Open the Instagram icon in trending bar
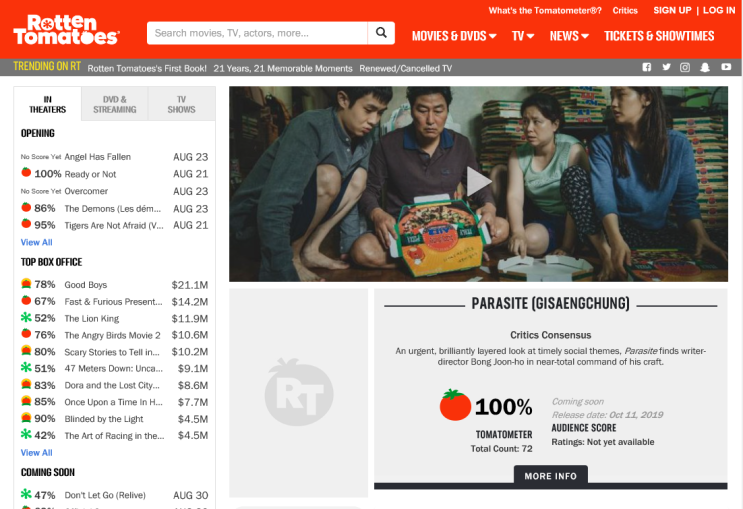The height and width of the screenshot is (509, 743). click(685, 67)
